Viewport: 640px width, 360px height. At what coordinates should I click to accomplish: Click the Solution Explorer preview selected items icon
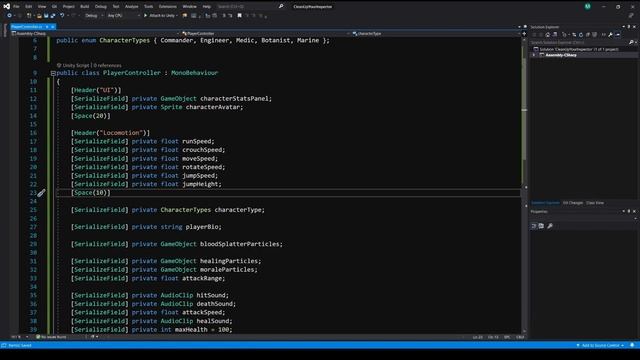click(x=618, y=35)
